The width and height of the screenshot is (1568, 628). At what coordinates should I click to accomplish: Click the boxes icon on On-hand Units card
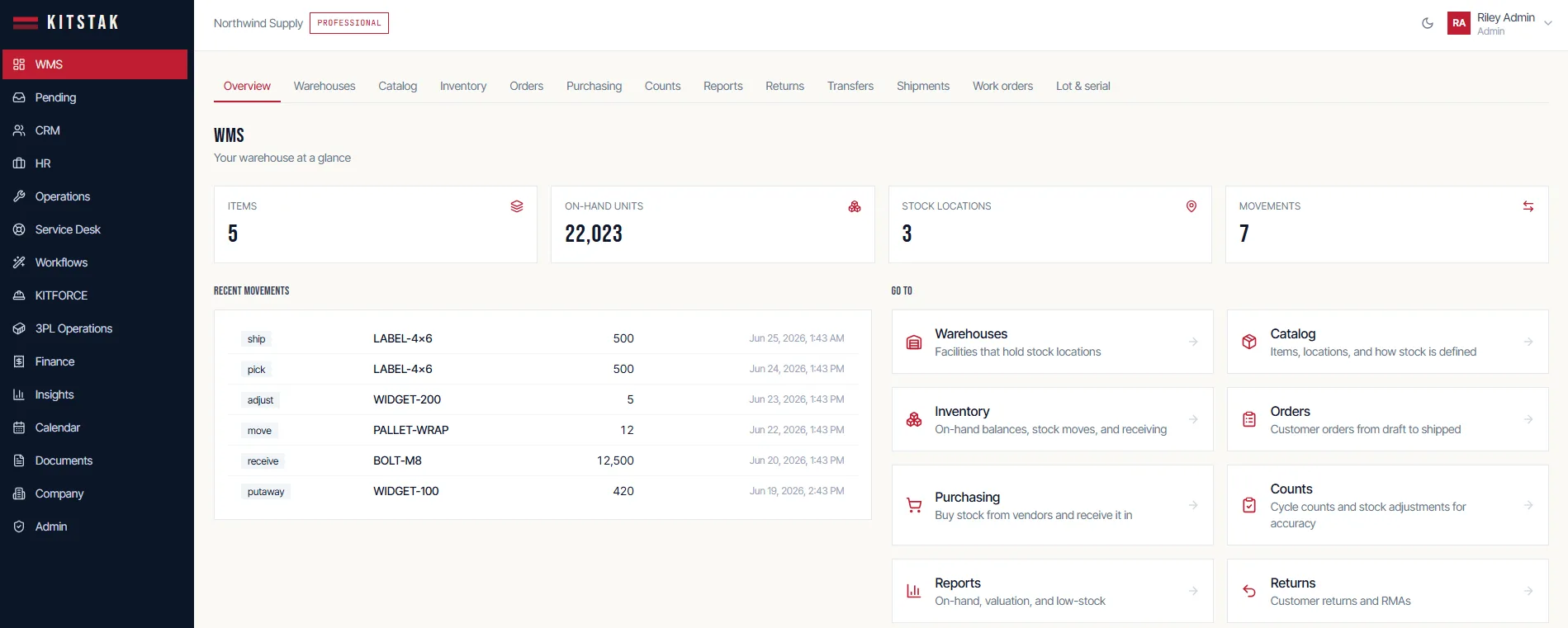point(855,206)
